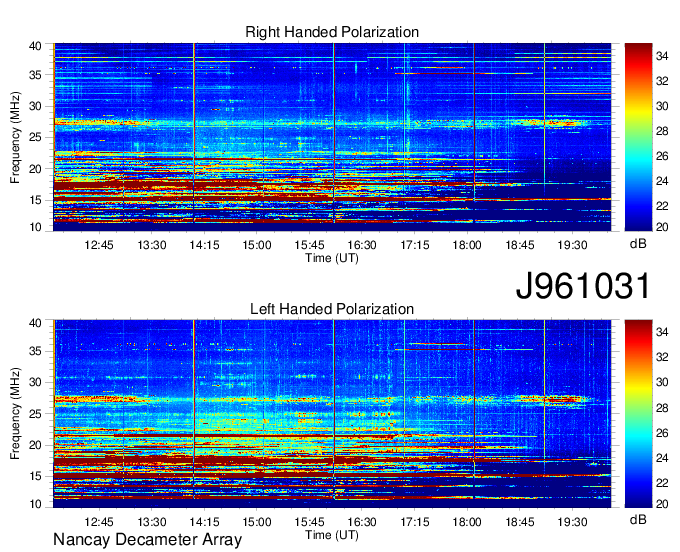Click the 18:45 time tick of Left Handed plot

coord(520,522)
